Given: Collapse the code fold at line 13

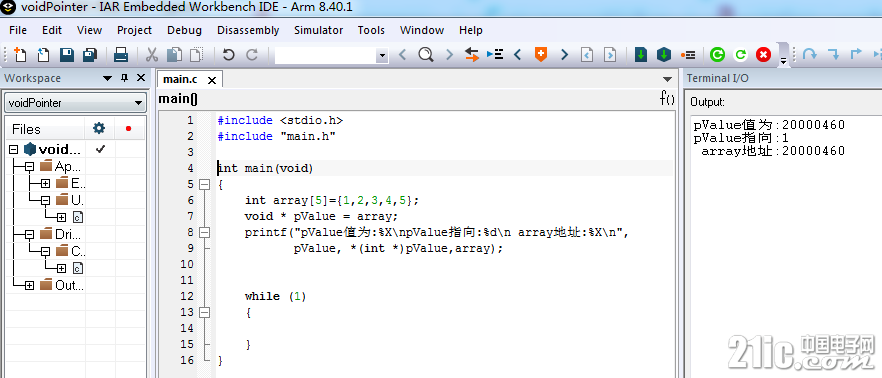Looking at the screenshot, I should (x=204, y=312).
